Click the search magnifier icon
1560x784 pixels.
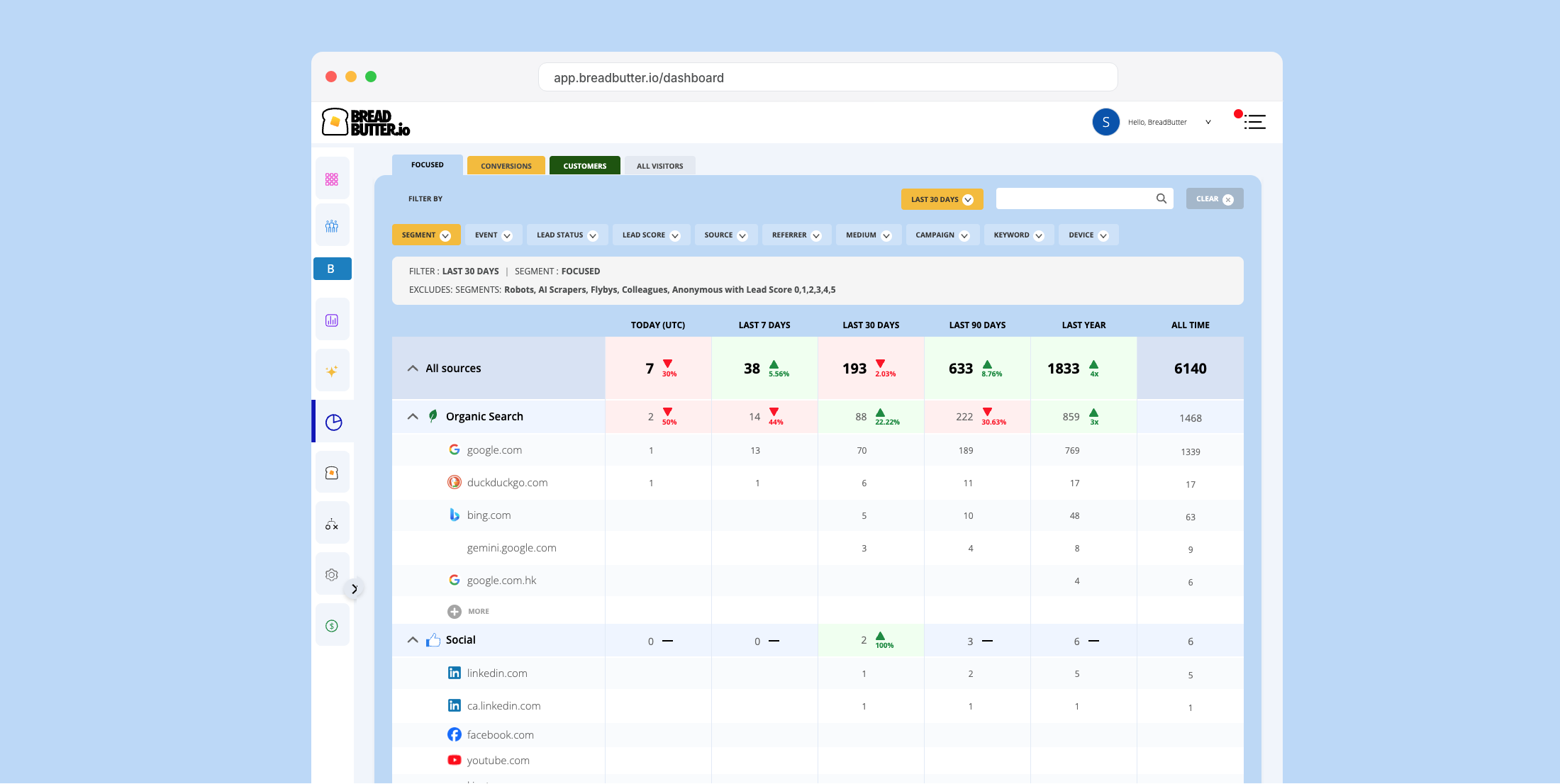click(1161, 198)
